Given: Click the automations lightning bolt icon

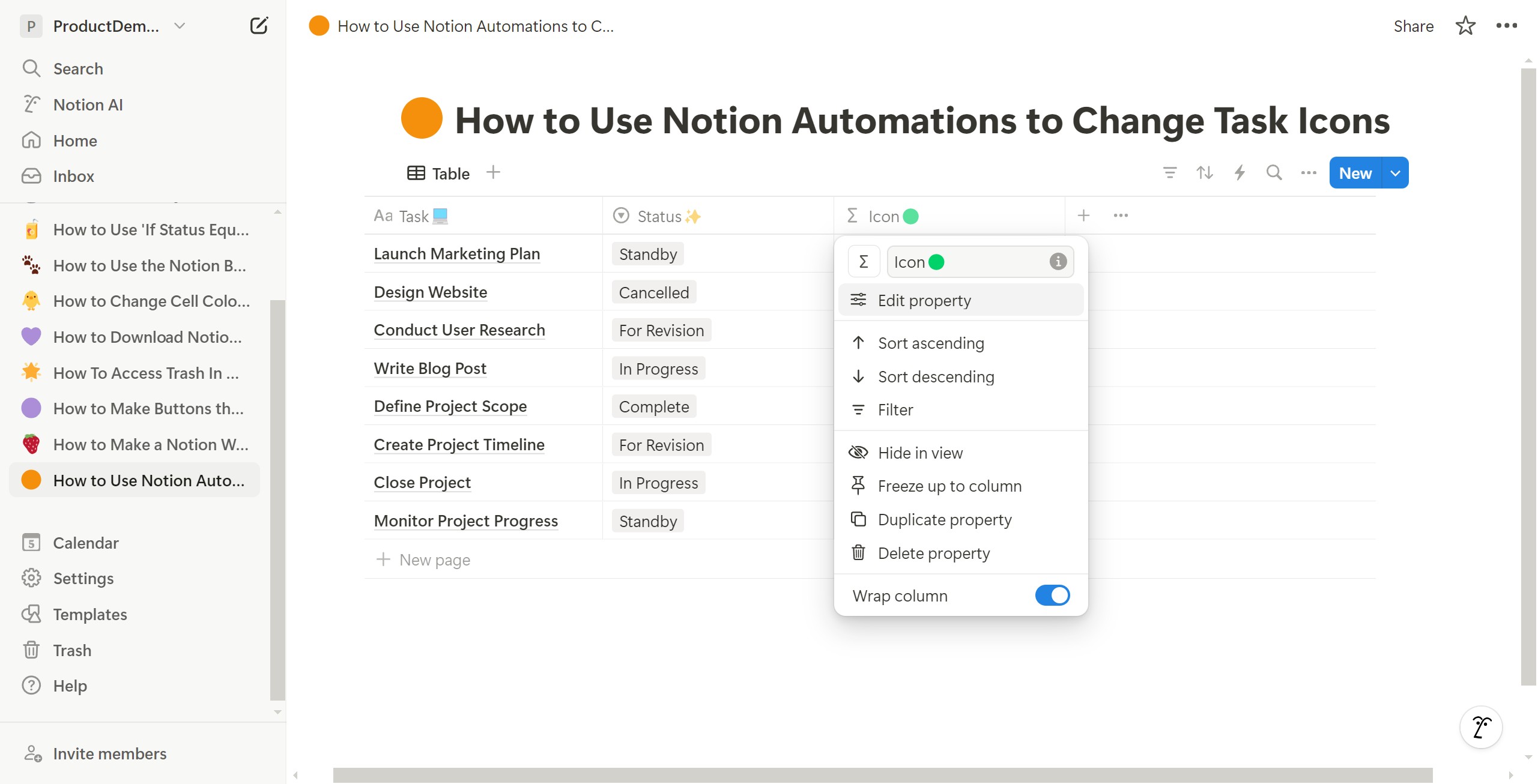Looking at the screenshot, I should [1240, 173].
